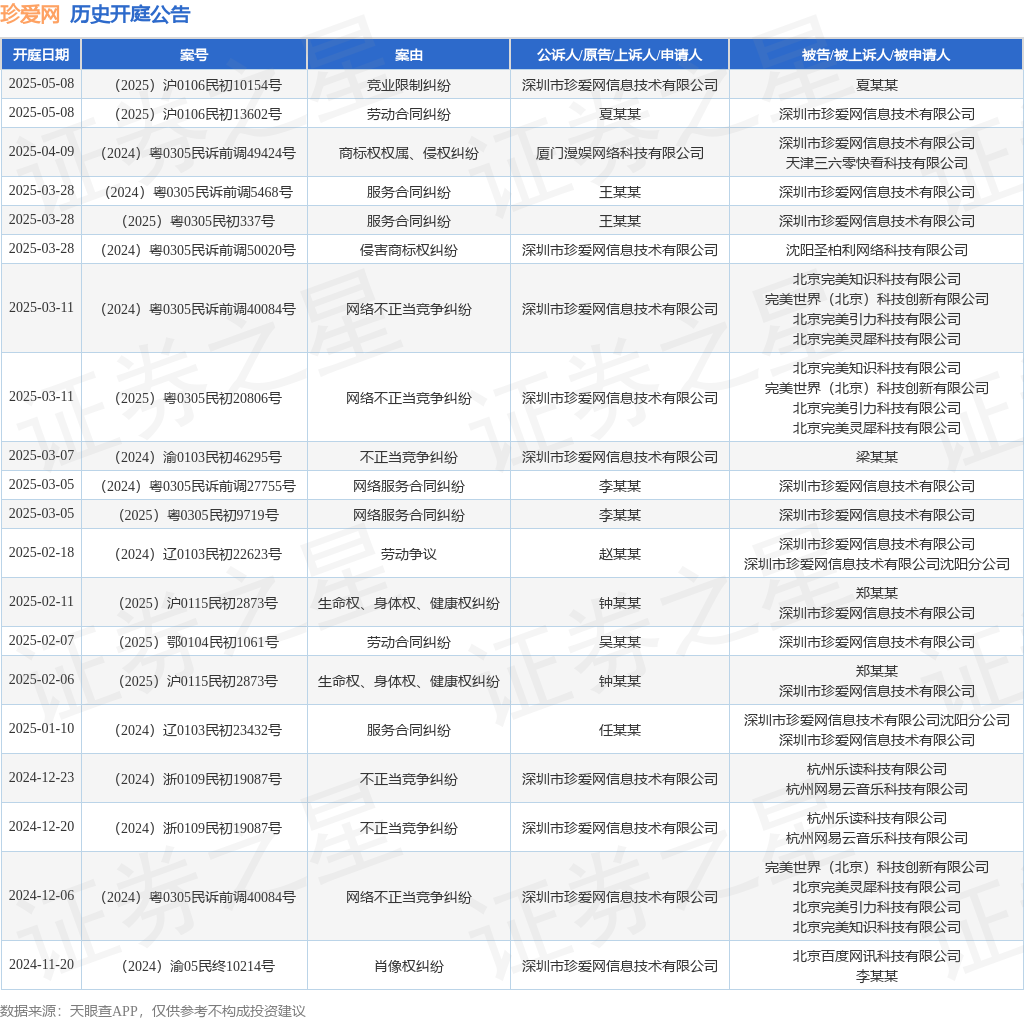The height and width of the screenshot is (1020, 1024).
Task: Click the date 2025-04-09
Action: click(41, 151)
